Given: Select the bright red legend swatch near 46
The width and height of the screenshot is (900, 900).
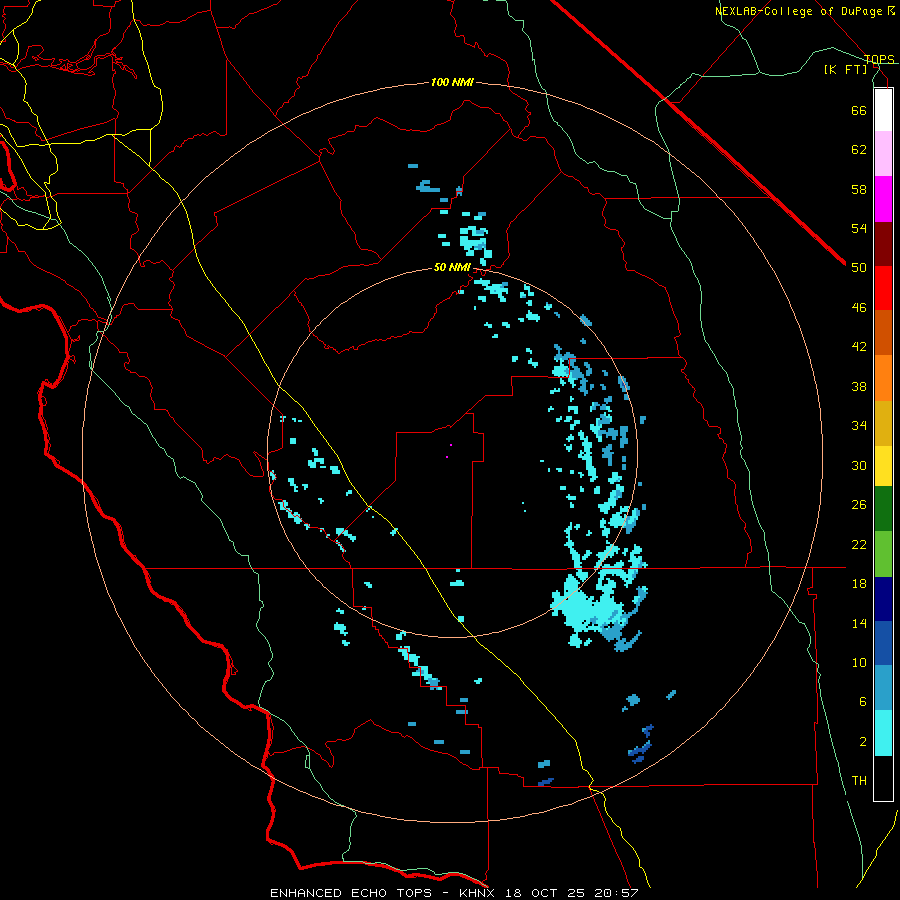Looking at the screenshot, I should point(883,288).
